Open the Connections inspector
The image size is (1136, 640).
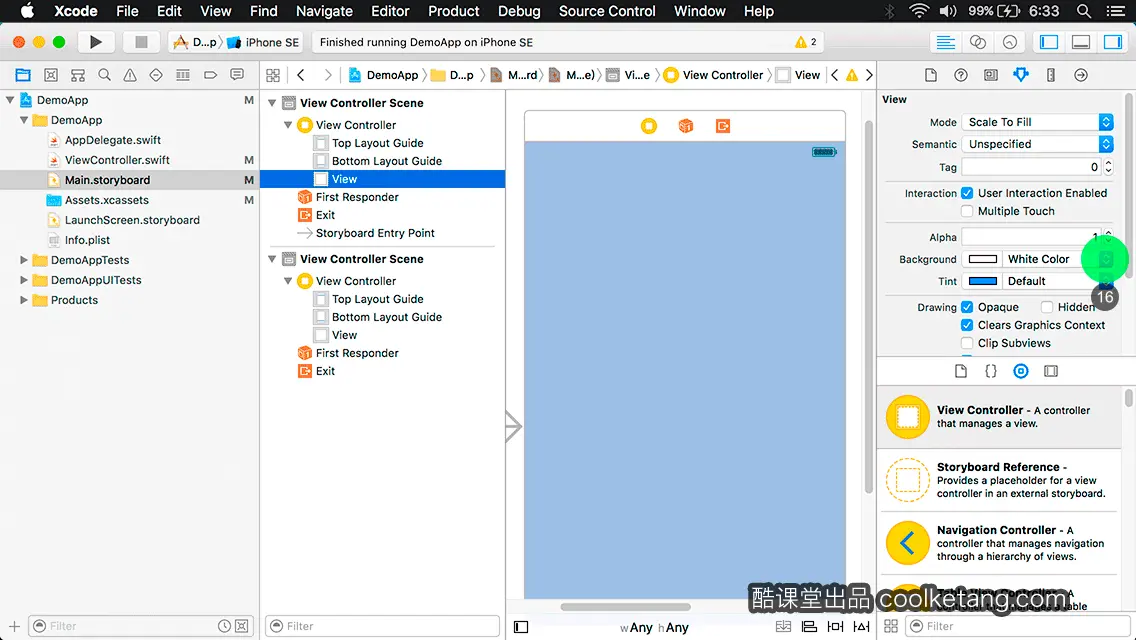click(1080, 75)
